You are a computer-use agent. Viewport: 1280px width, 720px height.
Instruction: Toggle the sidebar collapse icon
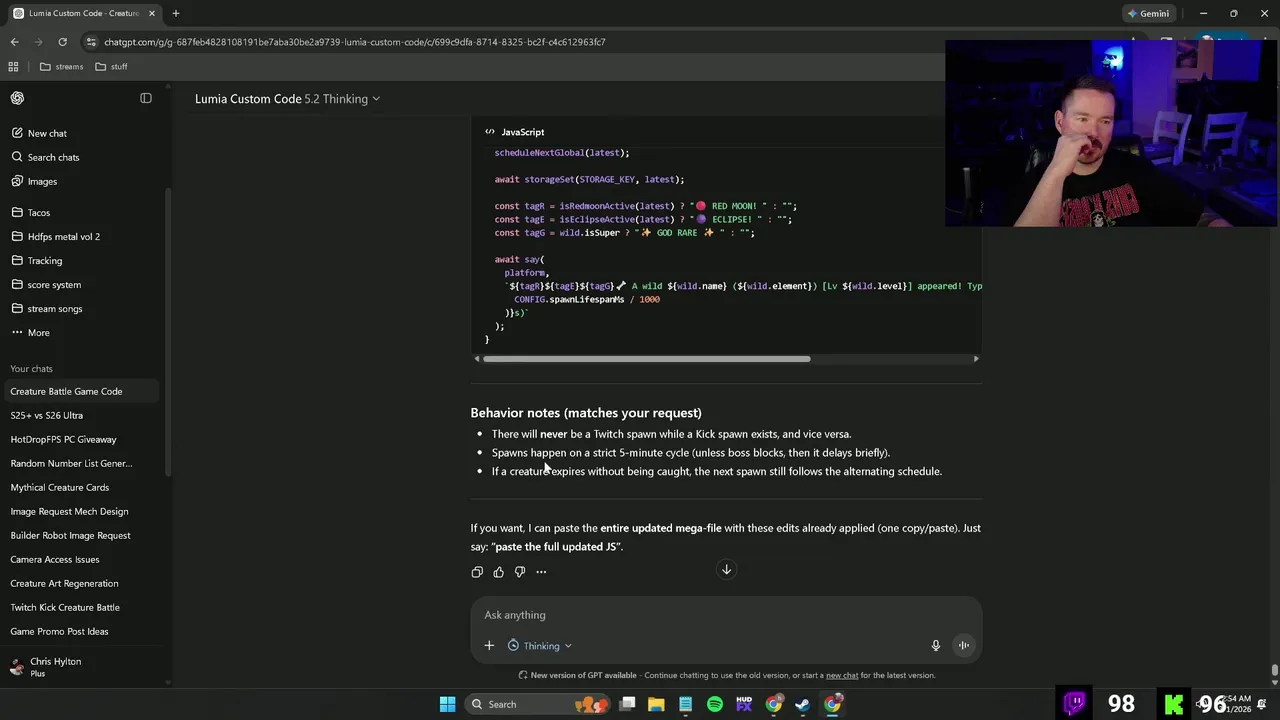click(x=146, y=98)
